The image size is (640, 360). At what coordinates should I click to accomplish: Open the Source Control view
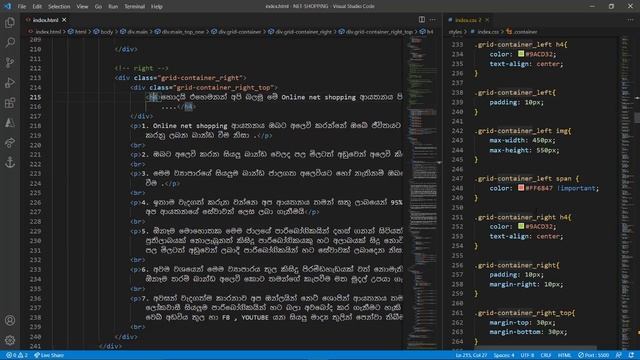coord(10,62)
